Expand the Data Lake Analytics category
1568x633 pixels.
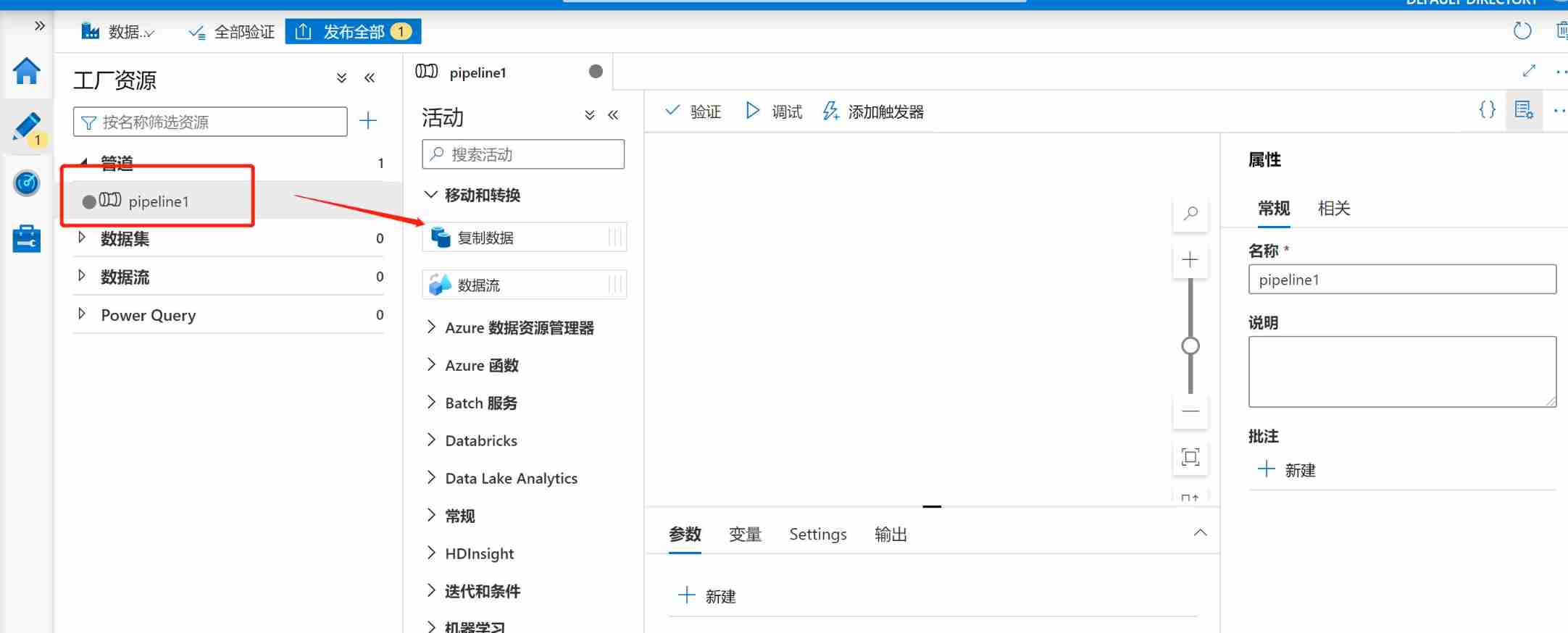[431, 477]
